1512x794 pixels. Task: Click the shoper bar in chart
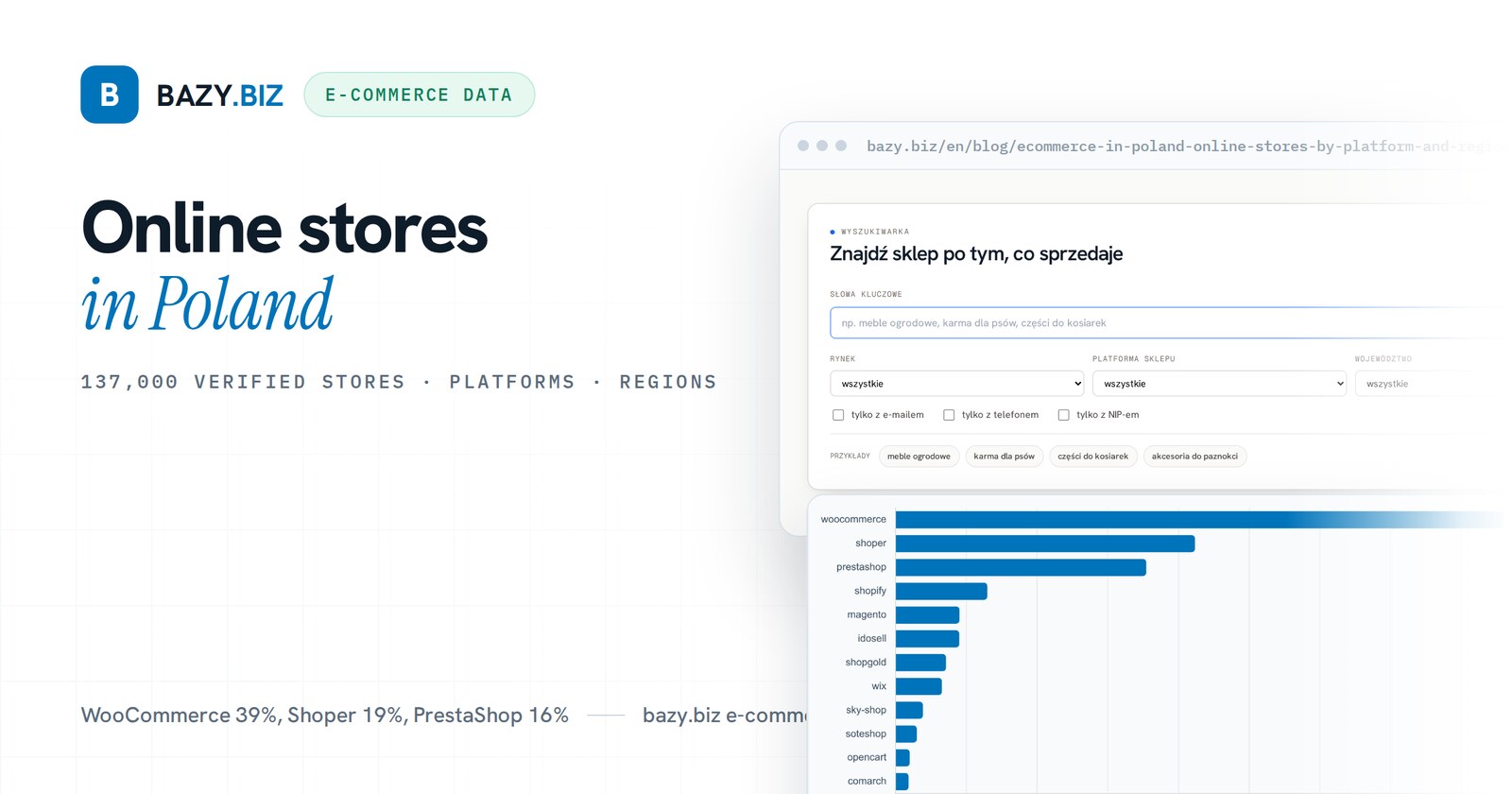pyautogui.click(x=1045, y=544)
